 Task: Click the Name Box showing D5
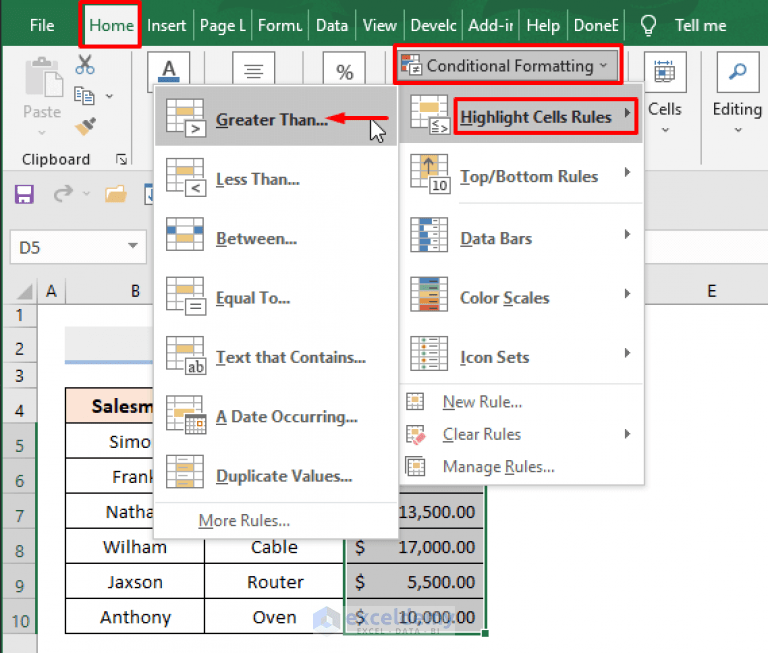tap(78, 246)
